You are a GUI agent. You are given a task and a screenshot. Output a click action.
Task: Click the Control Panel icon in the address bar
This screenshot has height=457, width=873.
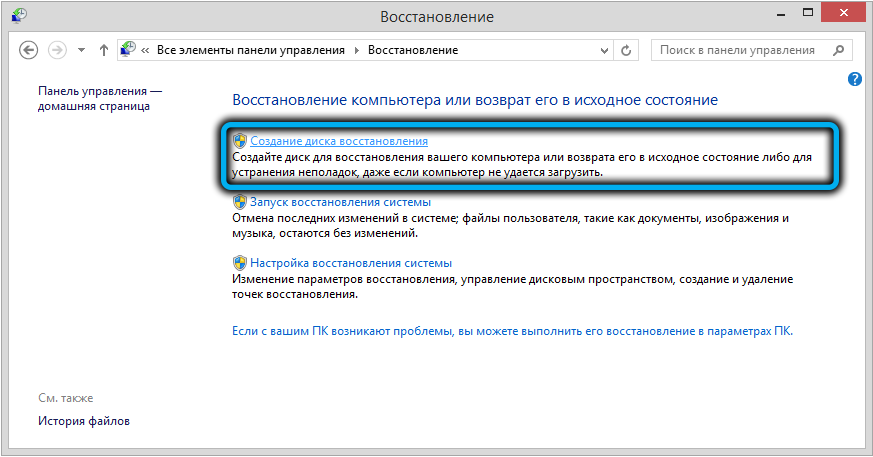pos(129,50)
